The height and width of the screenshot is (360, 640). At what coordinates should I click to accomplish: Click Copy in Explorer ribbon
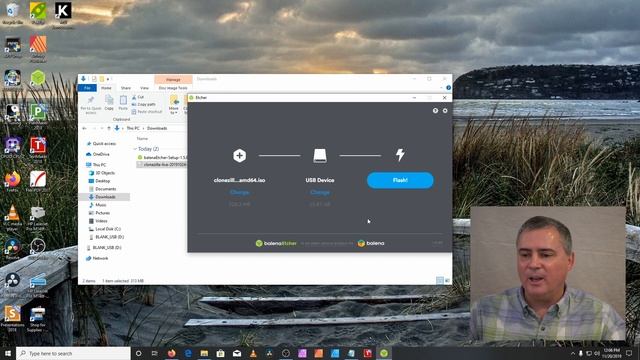tap(109, 103)
